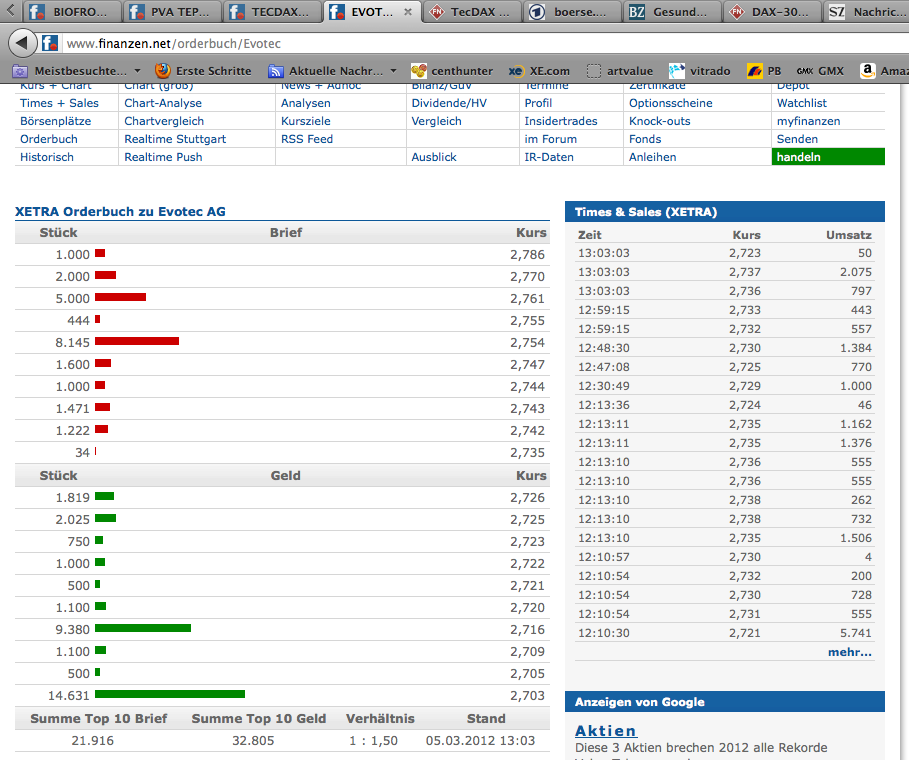The height and width of the screenshot is (760, 909).
Task: Open the mehr... link under Times & Sales
Action: coord(849,652)
